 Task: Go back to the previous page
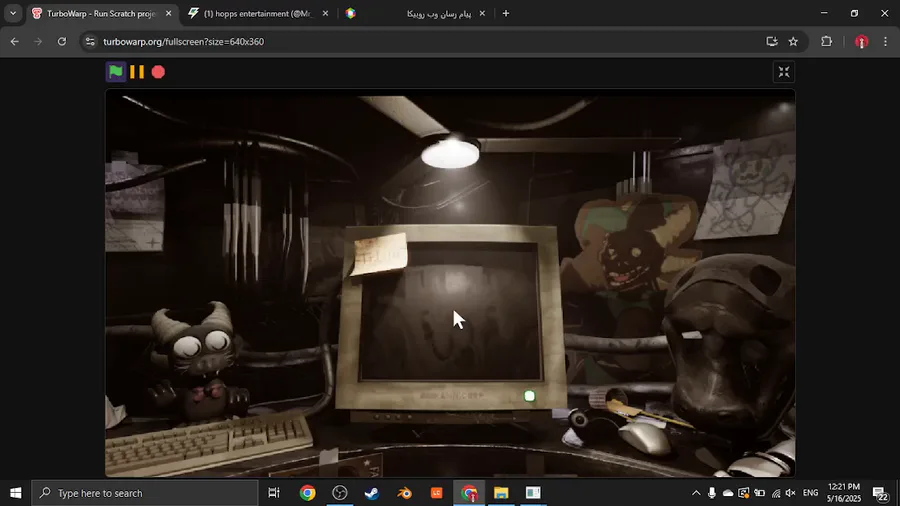pos(15,41)
